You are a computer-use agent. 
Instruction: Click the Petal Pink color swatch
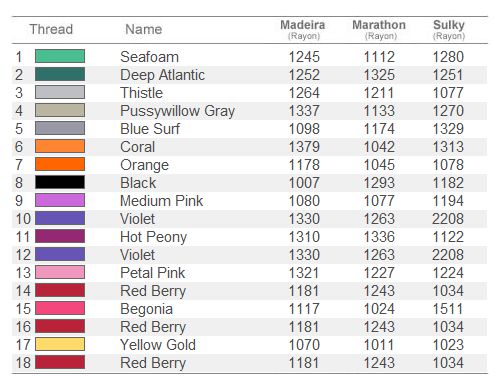coord(60,272)
